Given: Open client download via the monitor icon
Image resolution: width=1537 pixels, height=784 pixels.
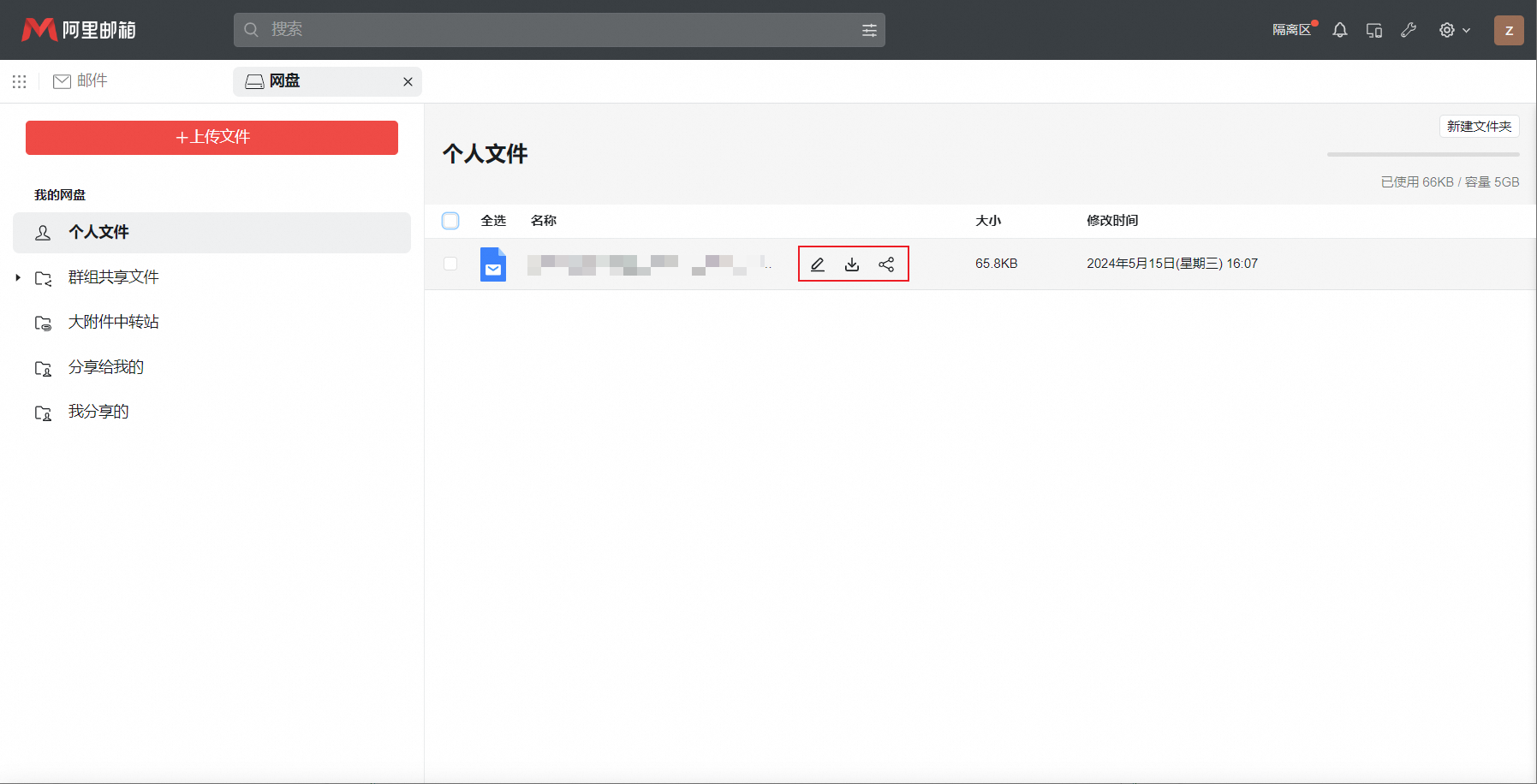Looking at the screenshot, I should (x=1373, y=30).
